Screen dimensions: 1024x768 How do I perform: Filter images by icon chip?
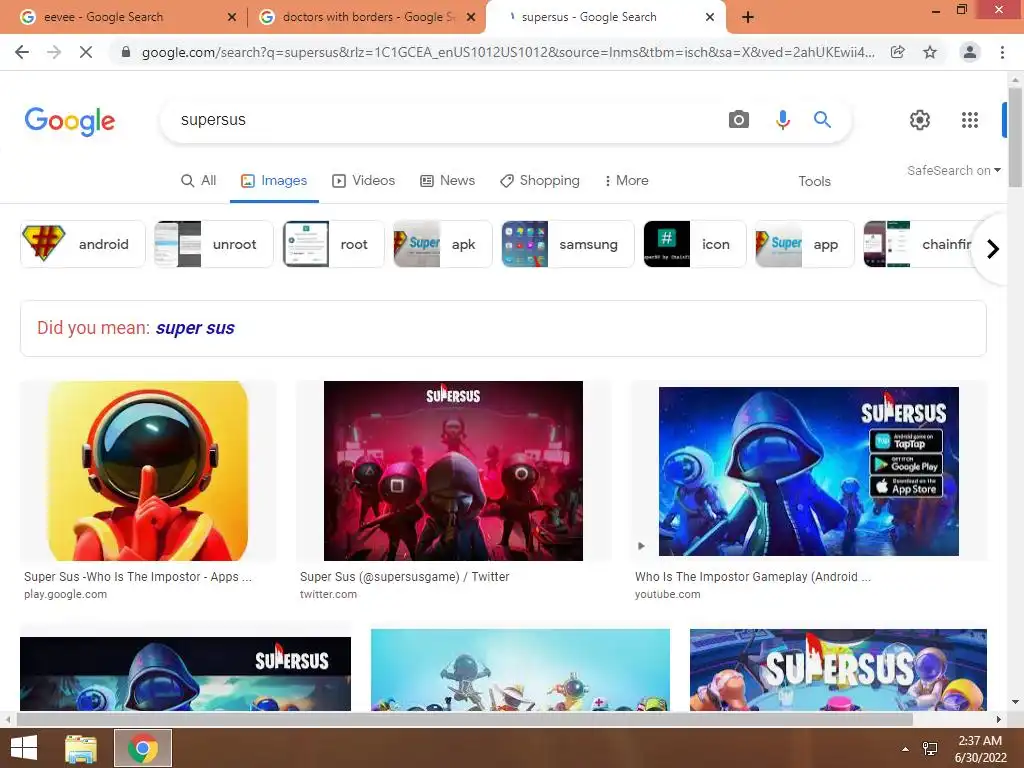click(694, 244)
